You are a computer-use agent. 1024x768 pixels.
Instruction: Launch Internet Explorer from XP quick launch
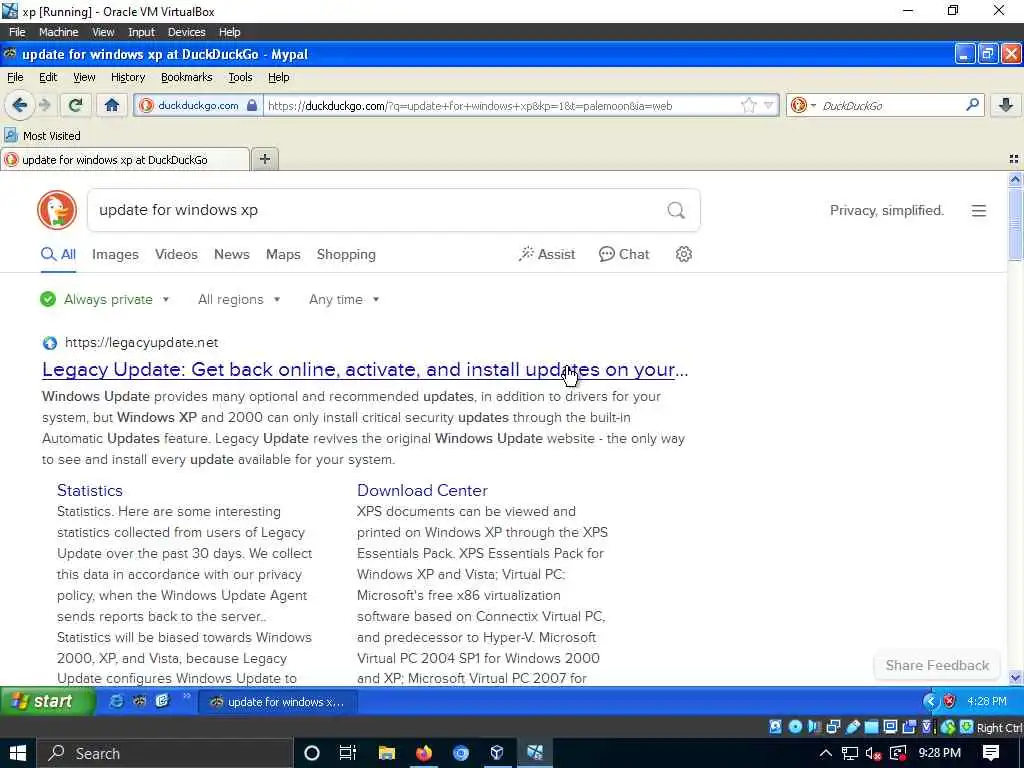116,701
